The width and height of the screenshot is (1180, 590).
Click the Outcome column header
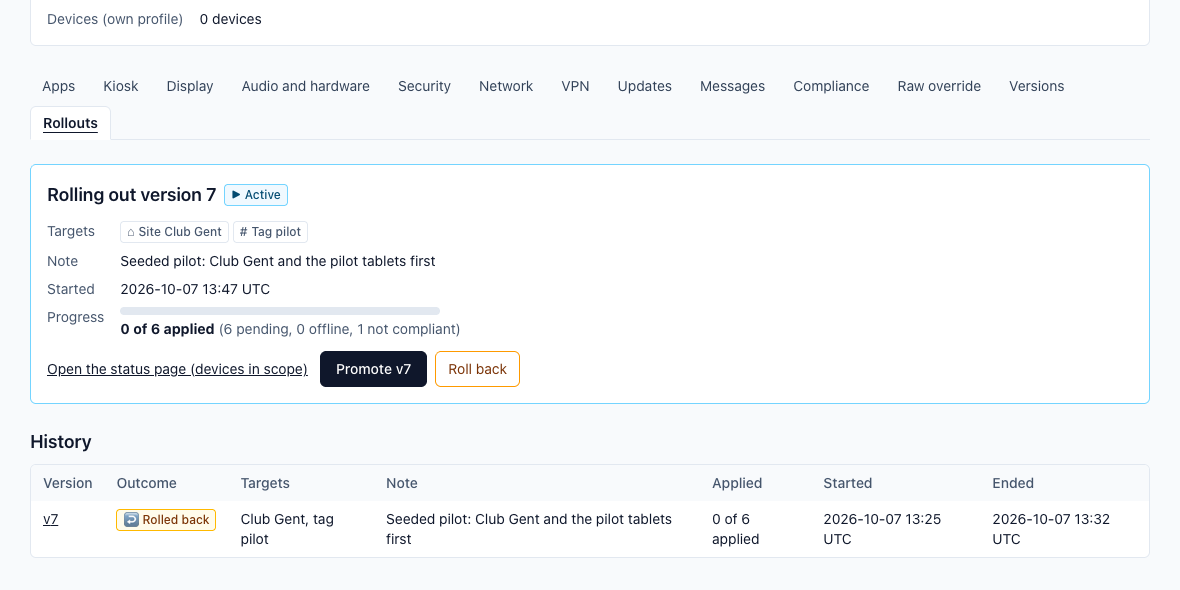tap(147, 483)
